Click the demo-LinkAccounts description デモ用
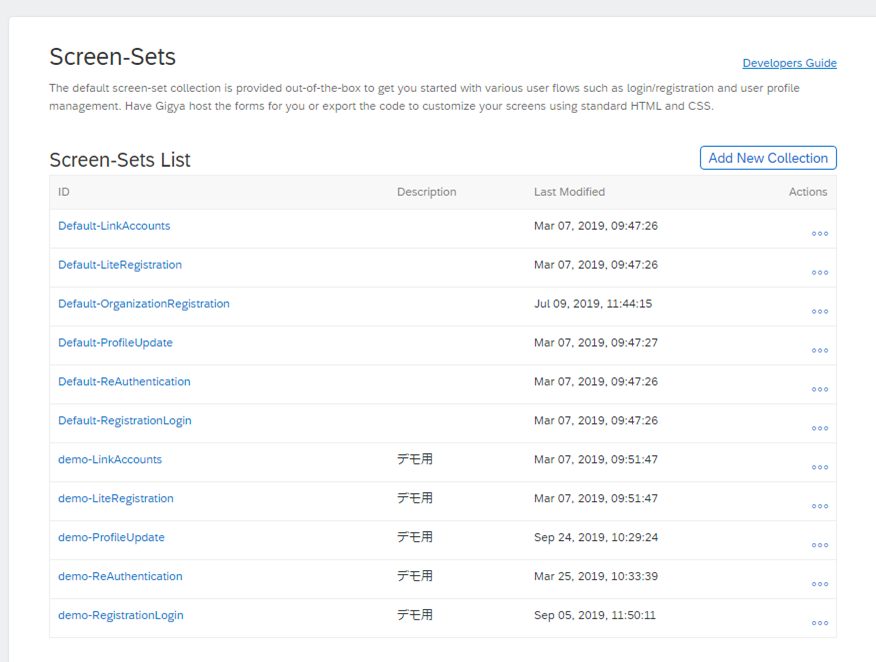The height and width of the screenshot is (662, 876). click(x=415, y=459)
